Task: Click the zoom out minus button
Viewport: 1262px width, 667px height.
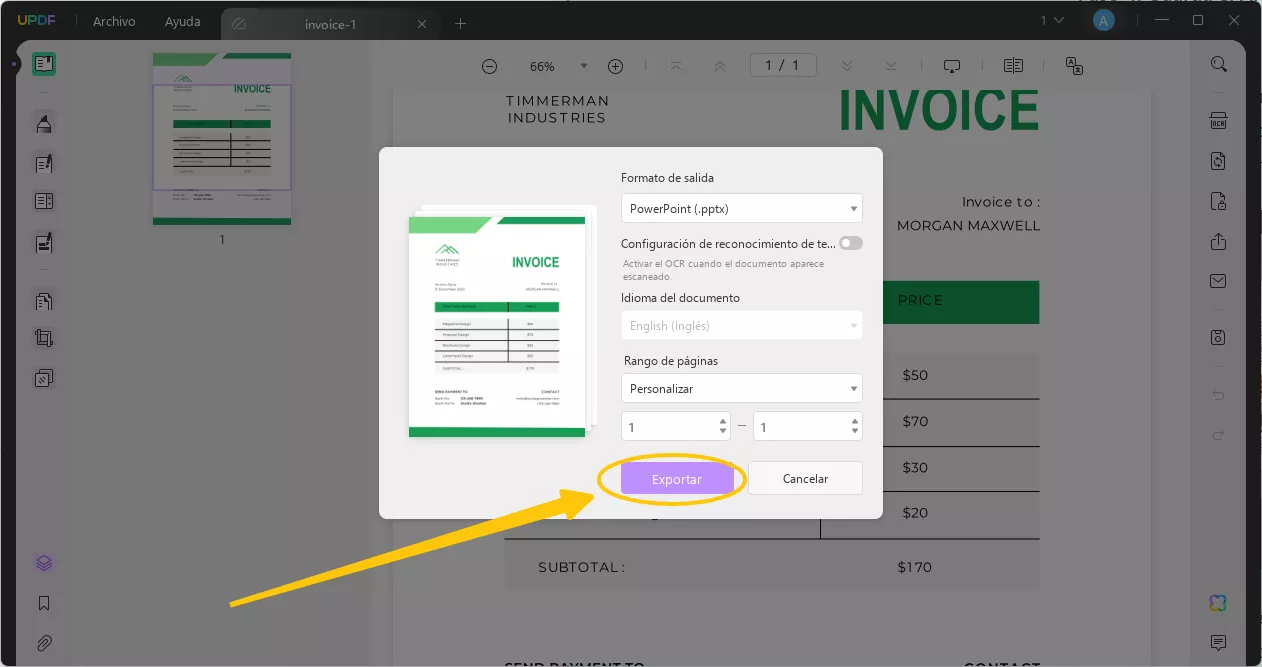Action: 489,66
